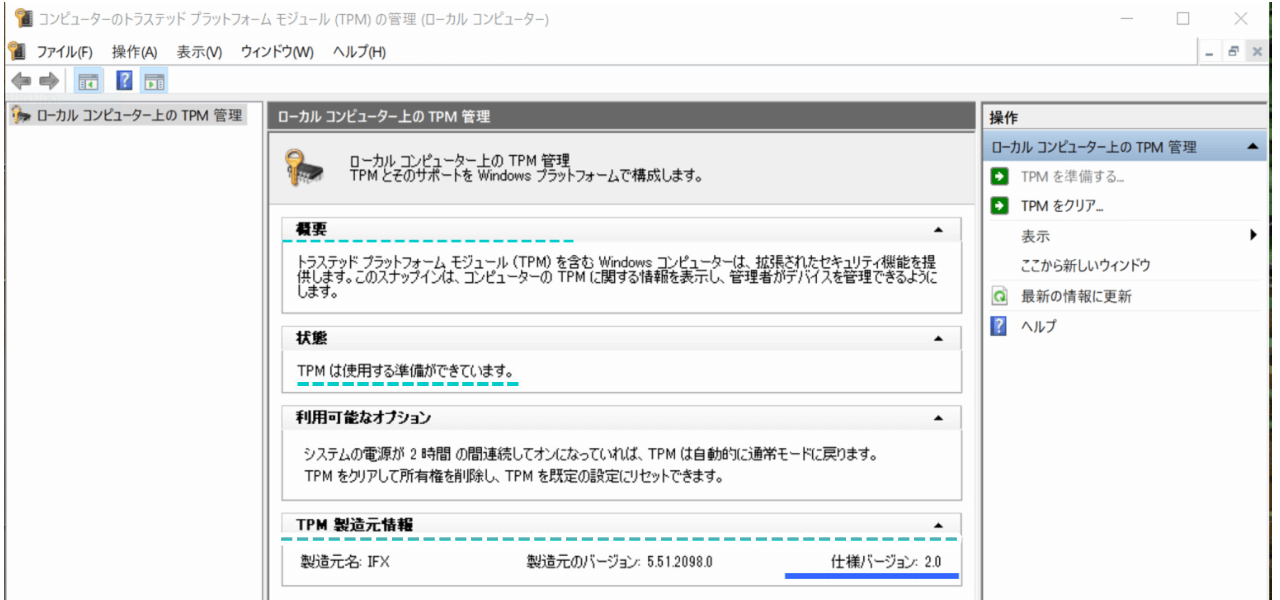Viewport: 1280px width, 600px height.
Task: Toggle the action pane toolbar icon
Action: click(154, 81)
